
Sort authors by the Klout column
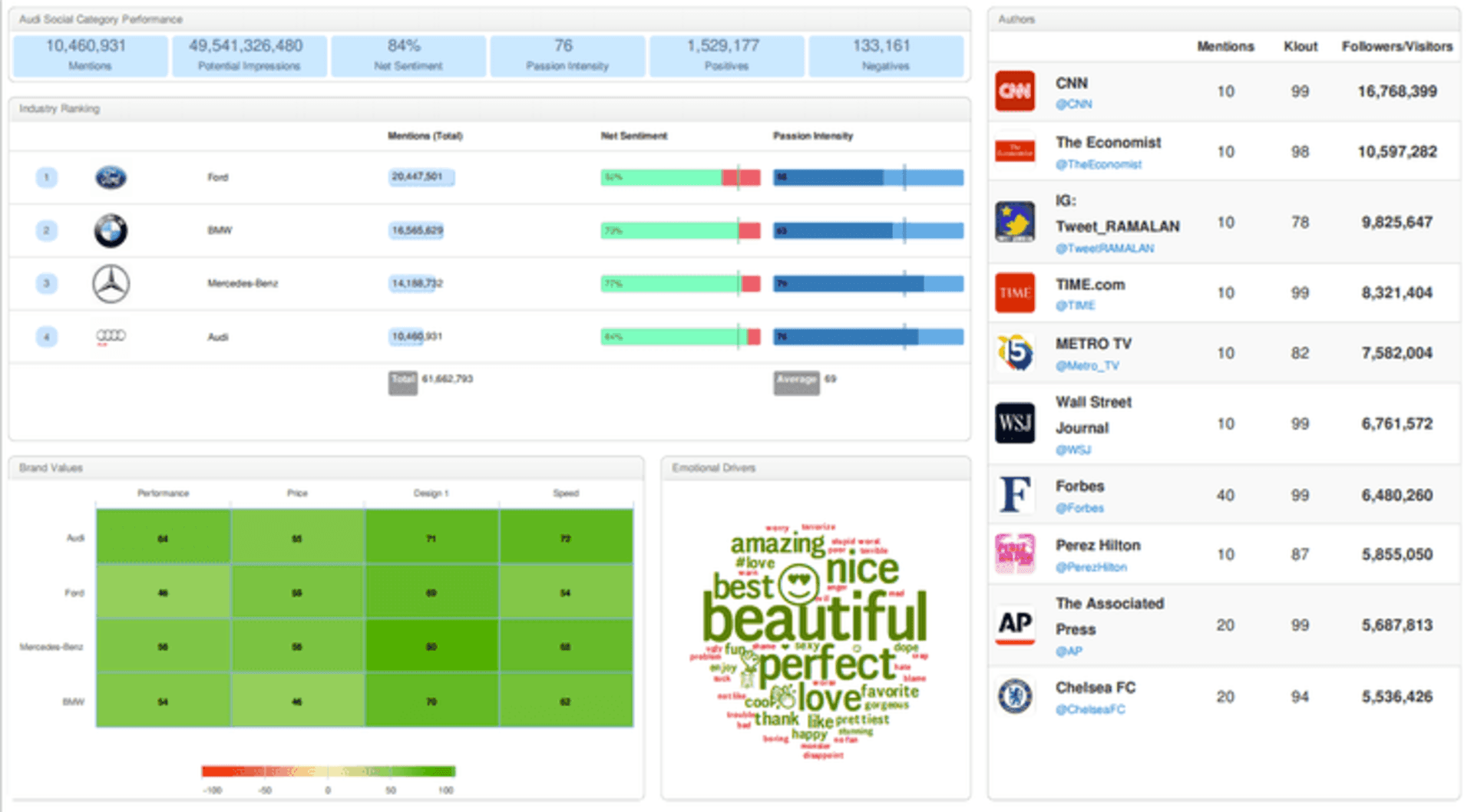[x=1300, y=46]
